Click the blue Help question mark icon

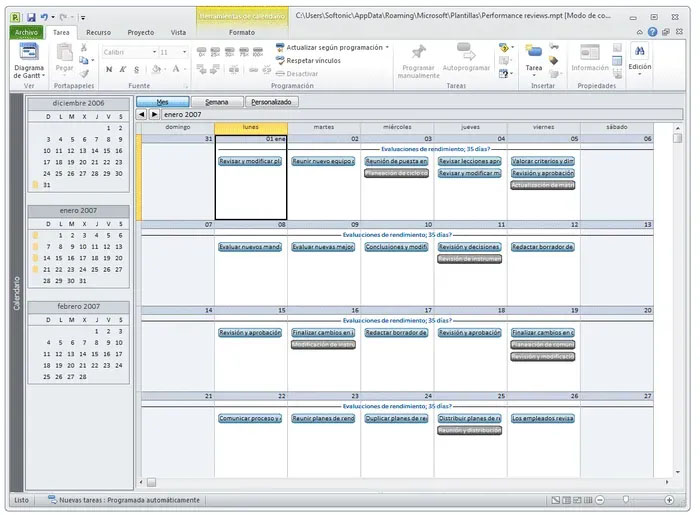click(x=652, y=32)
